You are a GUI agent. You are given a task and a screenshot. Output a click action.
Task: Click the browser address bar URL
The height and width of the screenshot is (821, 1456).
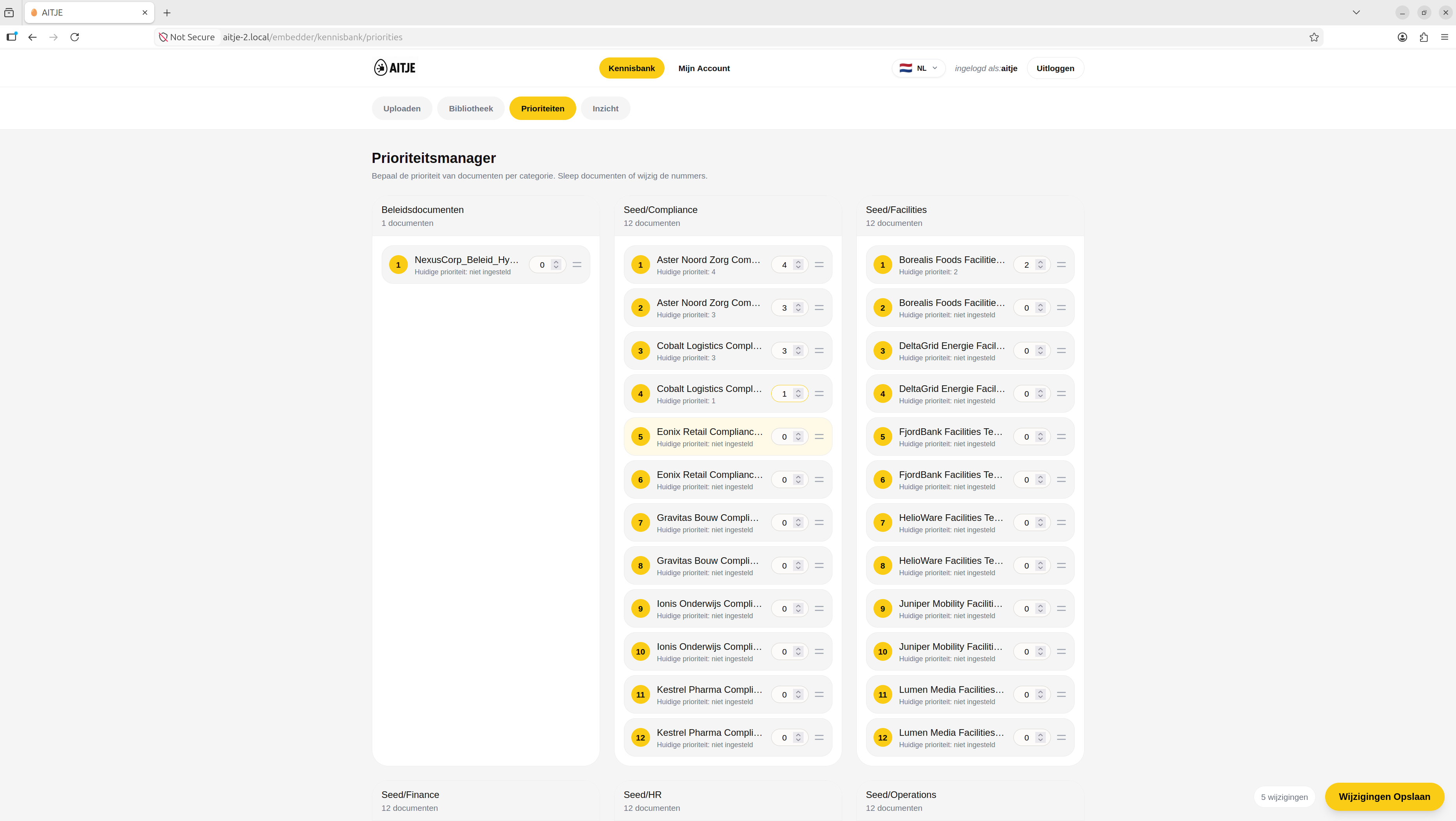click(x=313, y=38)
